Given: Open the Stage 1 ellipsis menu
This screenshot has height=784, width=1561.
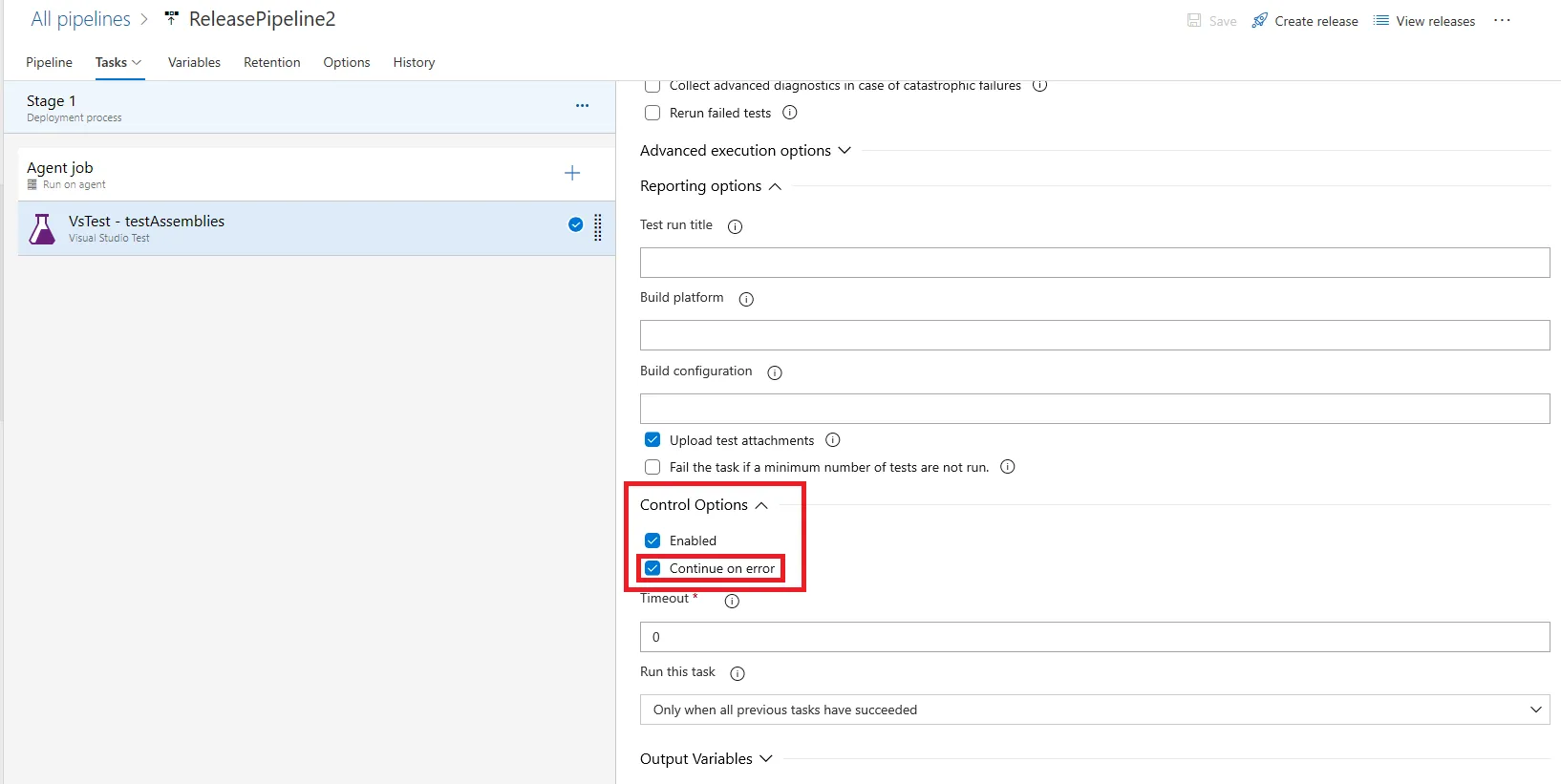Looking at the screenshot, I should point(582,106).
